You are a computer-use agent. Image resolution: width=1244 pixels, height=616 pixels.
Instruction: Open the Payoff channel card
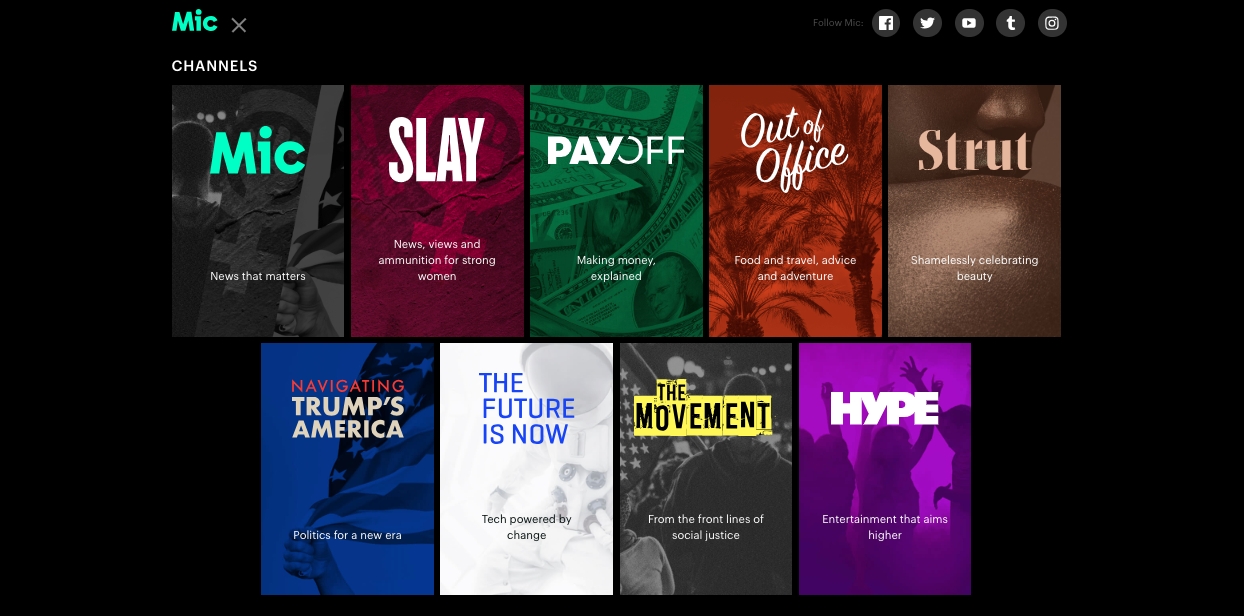click(x=616, y=211)
